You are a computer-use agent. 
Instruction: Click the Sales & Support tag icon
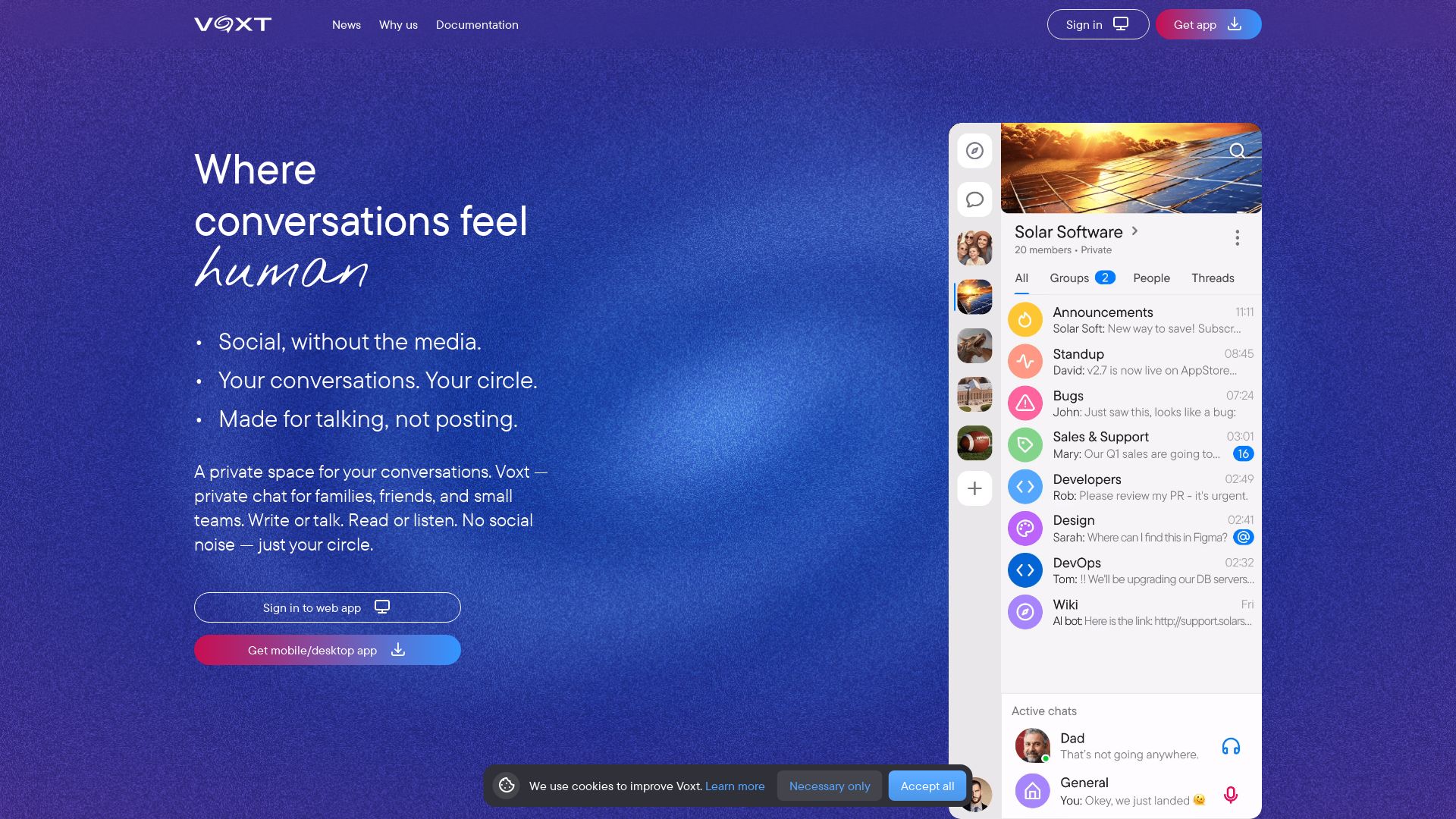[1025, 445]
